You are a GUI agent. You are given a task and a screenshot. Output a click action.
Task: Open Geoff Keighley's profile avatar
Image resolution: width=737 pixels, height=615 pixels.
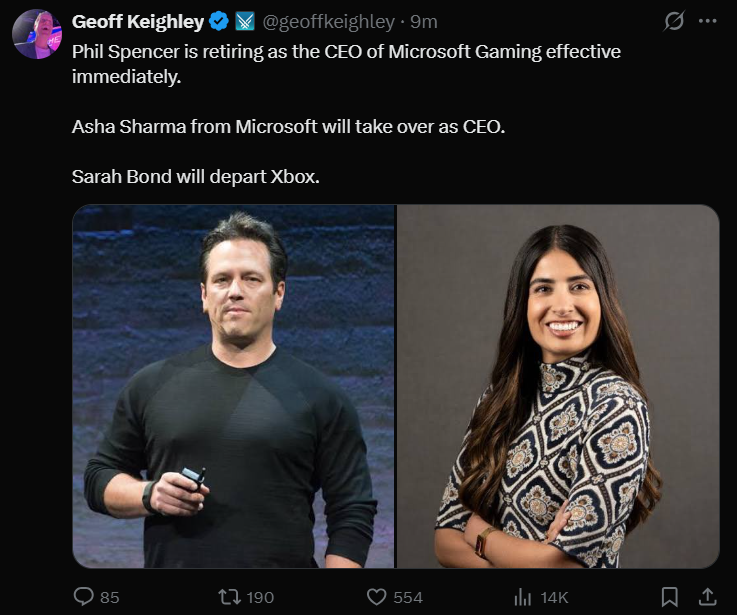tap(37, 35)
